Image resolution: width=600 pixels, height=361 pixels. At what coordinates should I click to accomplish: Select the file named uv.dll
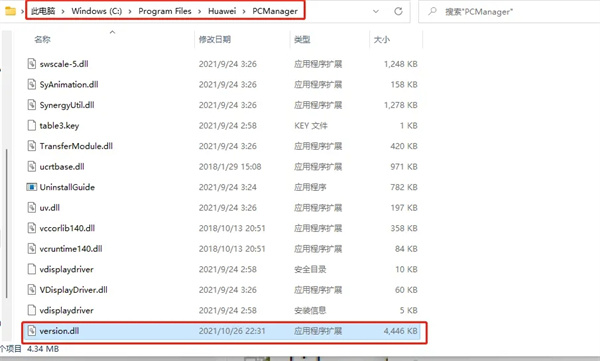pos(50,207)
